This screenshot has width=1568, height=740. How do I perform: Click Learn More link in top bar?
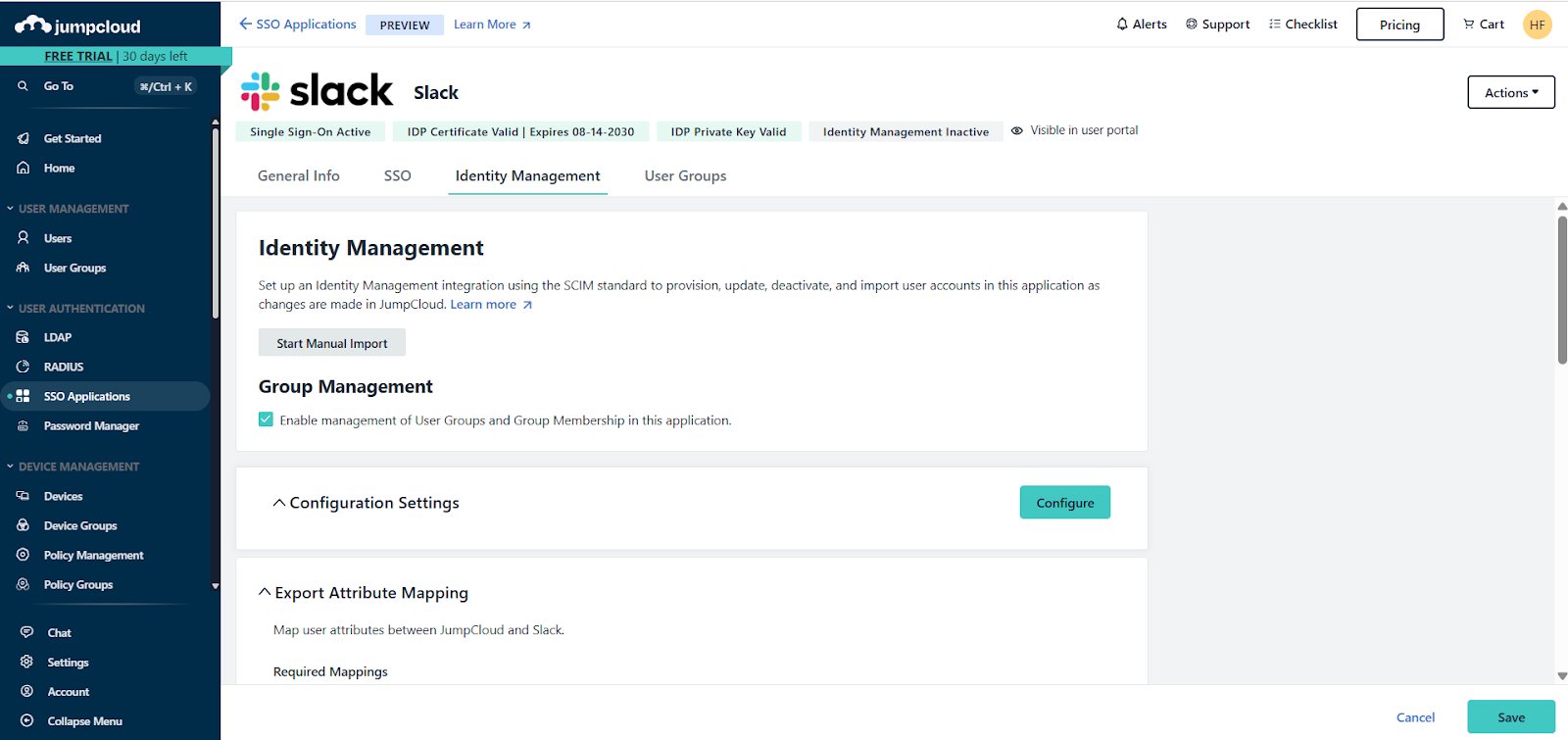pos(492,25)
